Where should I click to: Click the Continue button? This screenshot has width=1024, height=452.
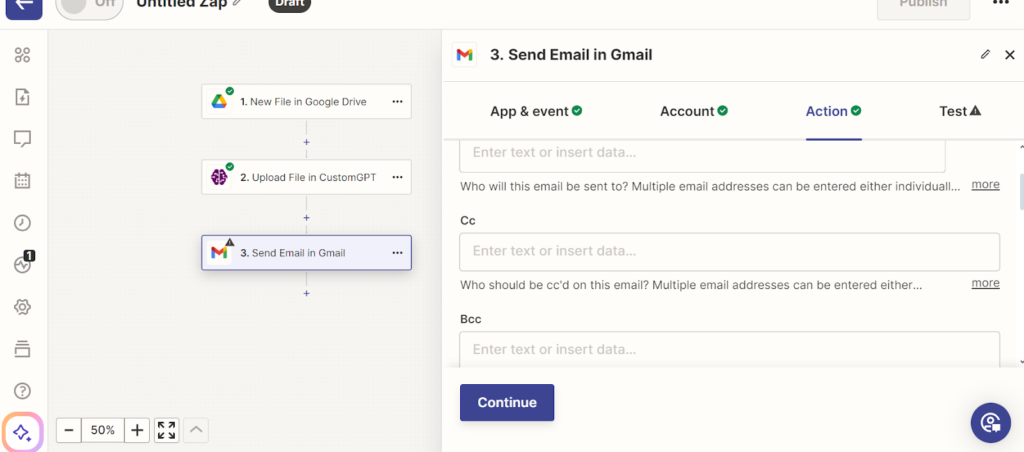(x=507, y=402)
